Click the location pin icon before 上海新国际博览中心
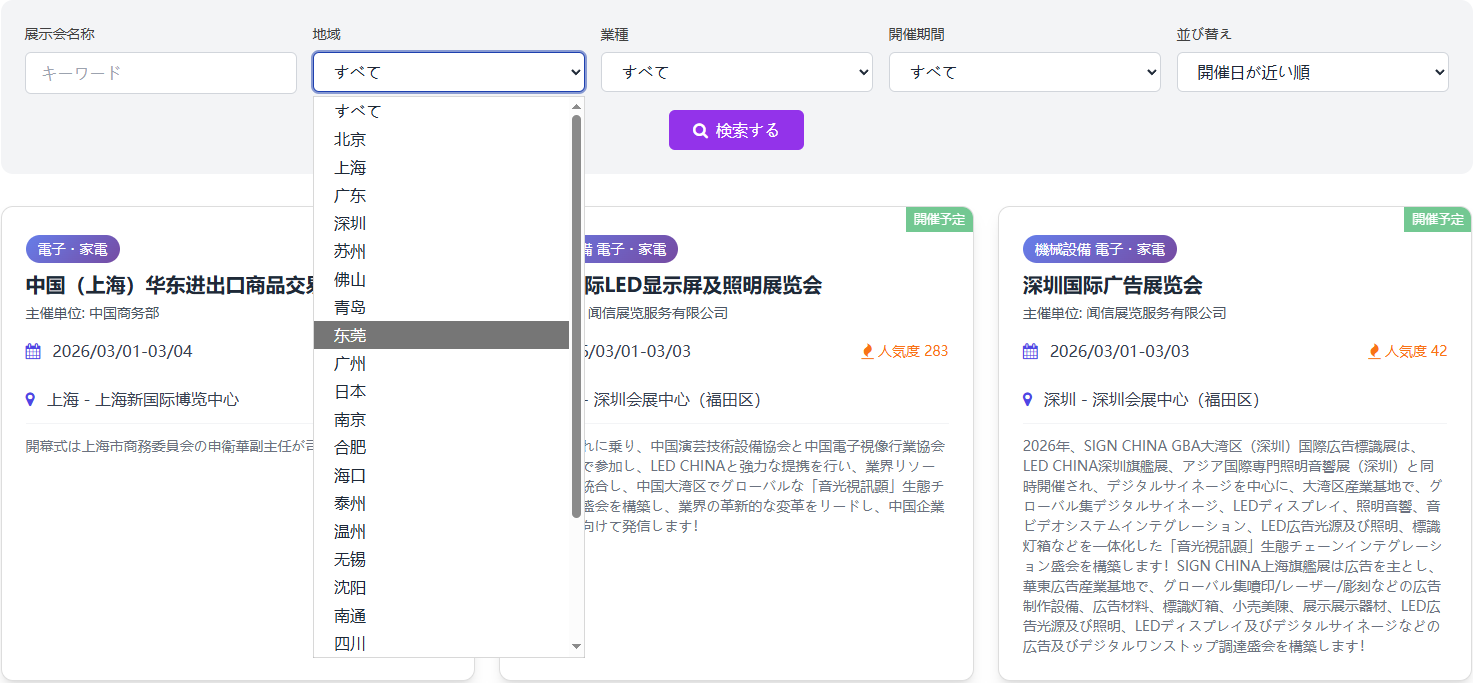 point(30,399)
